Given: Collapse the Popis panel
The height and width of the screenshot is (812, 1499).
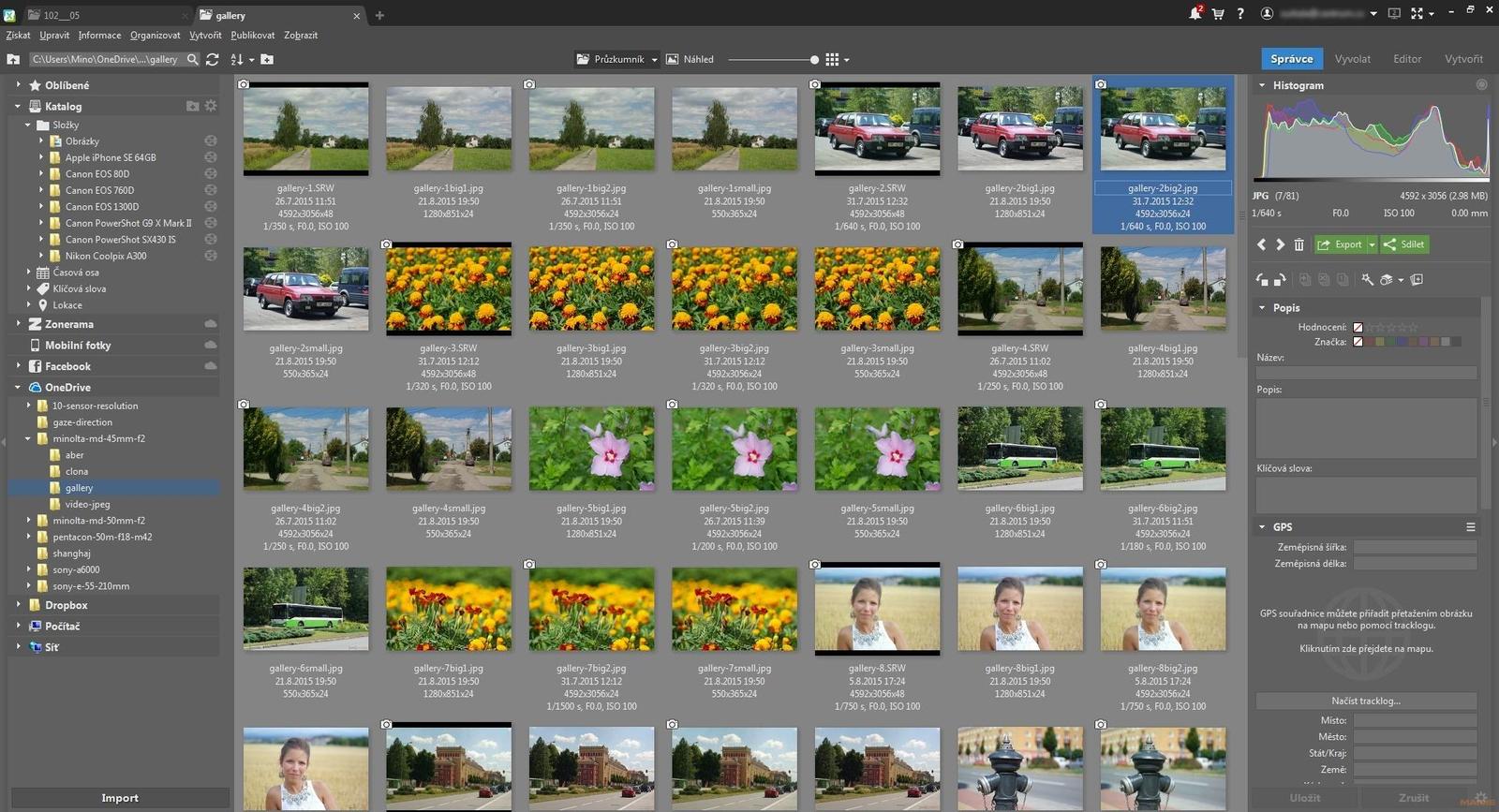Looking at the screenshot, I should click(1262, 307).
